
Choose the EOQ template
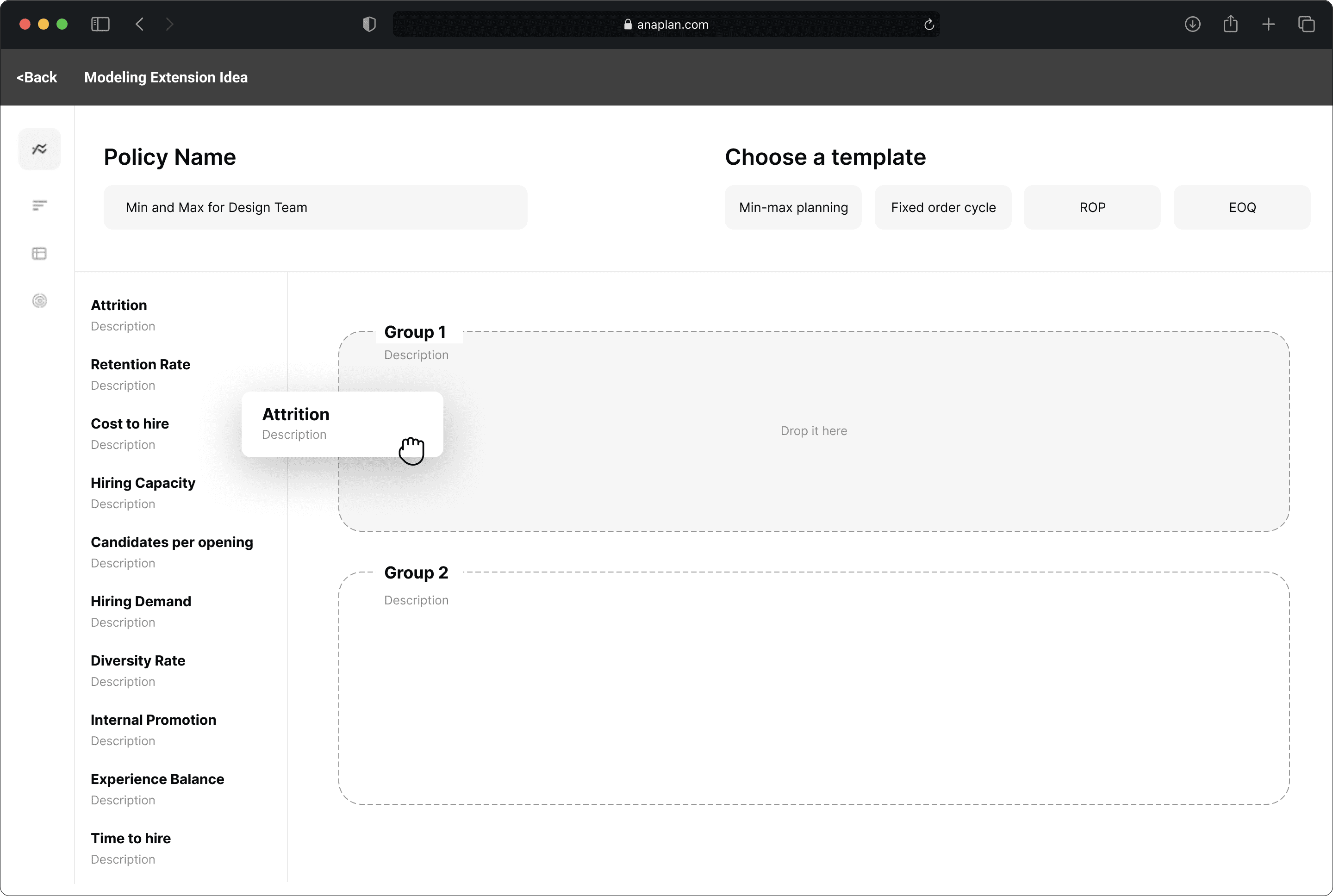[1241, 207]
